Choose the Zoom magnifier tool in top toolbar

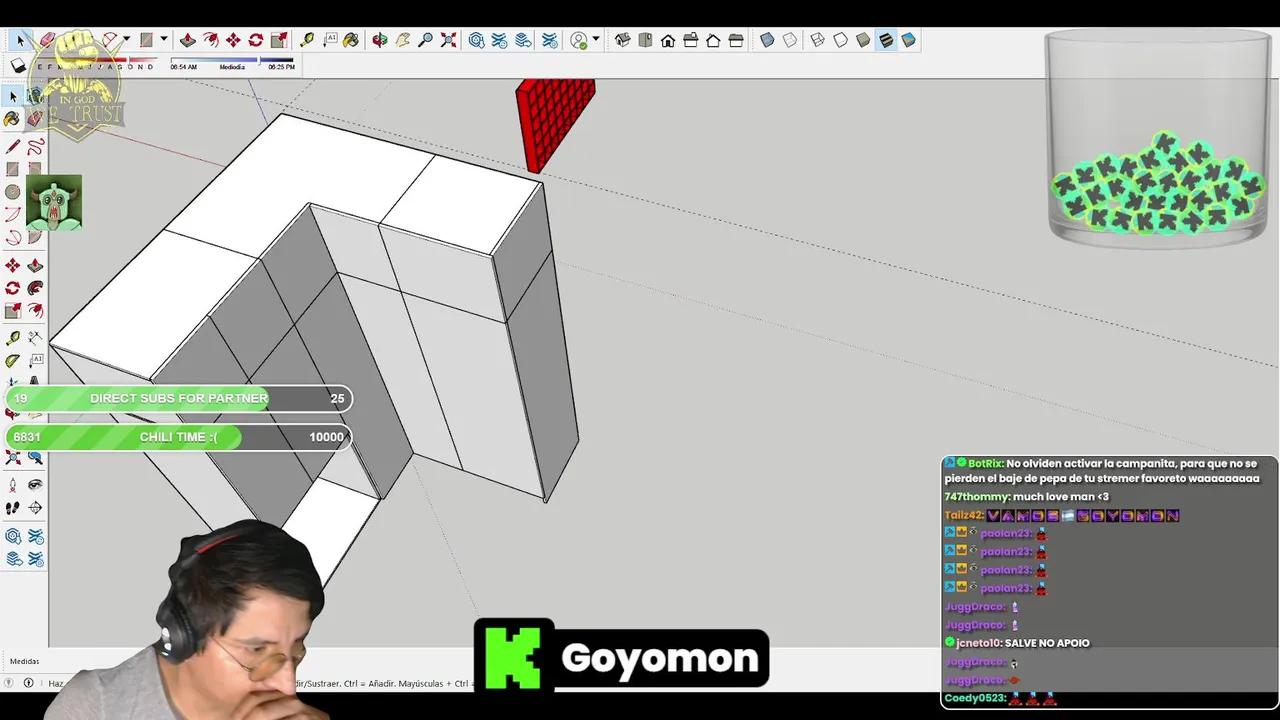tap(426, 40)
